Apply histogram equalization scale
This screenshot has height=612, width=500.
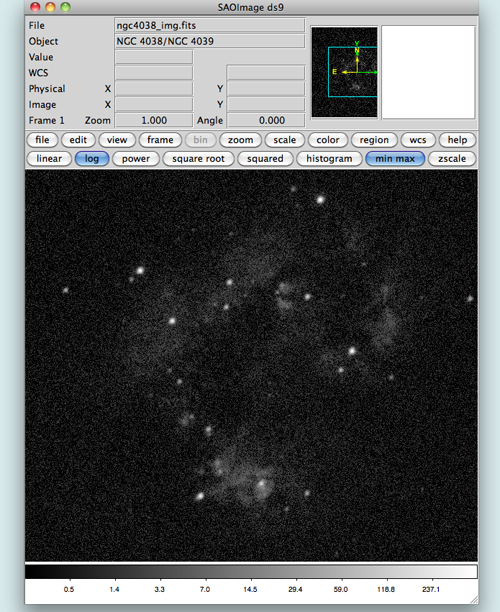click(x=329, y=158)
